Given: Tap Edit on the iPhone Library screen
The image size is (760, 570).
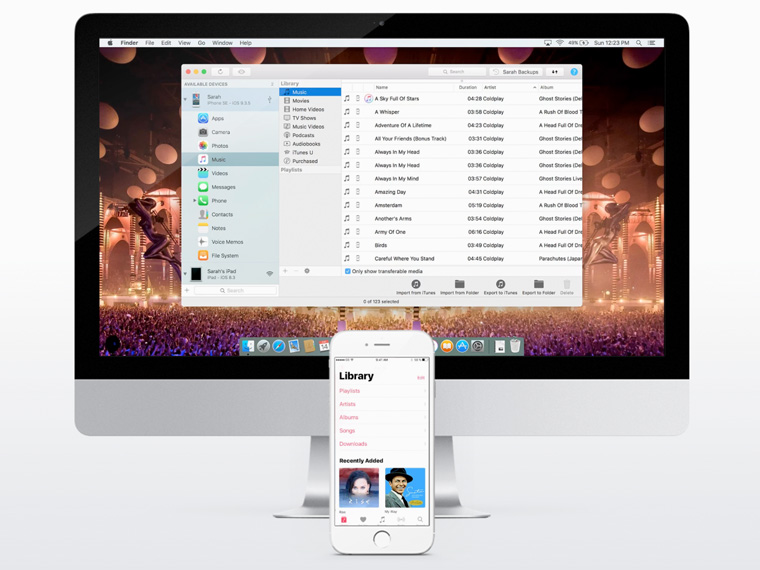Looking at the screenshot, I should (421, 378).
